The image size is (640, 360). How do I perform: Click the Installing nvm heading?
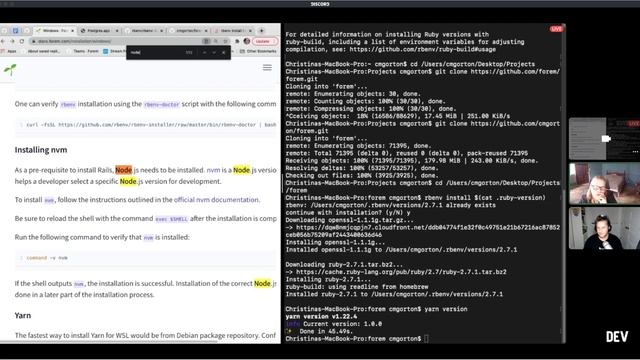click(x=41, y=150)
